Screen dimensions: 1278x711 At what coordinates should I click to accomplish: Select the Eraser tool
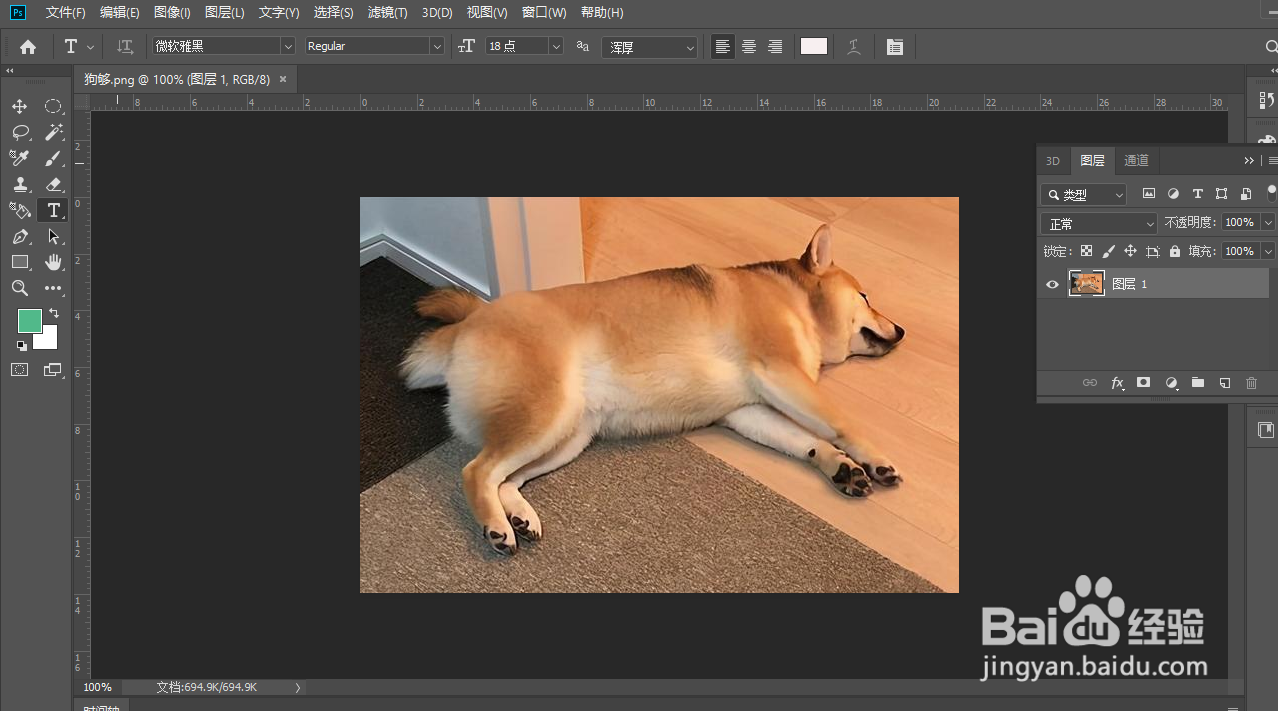(x=54, y=185)
